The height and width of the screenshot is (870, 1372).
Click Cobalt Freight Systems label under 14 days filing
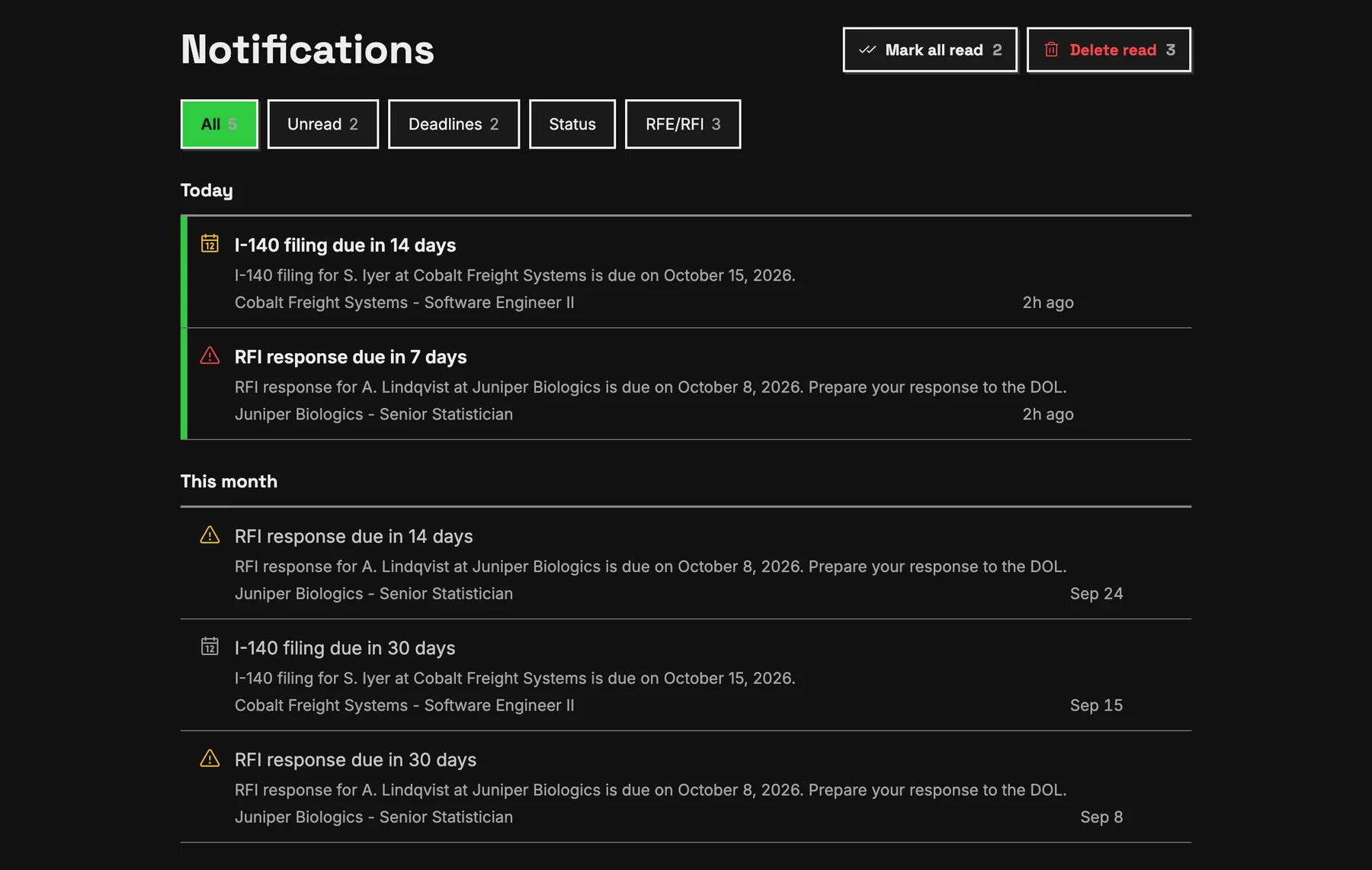coord(405,302)
